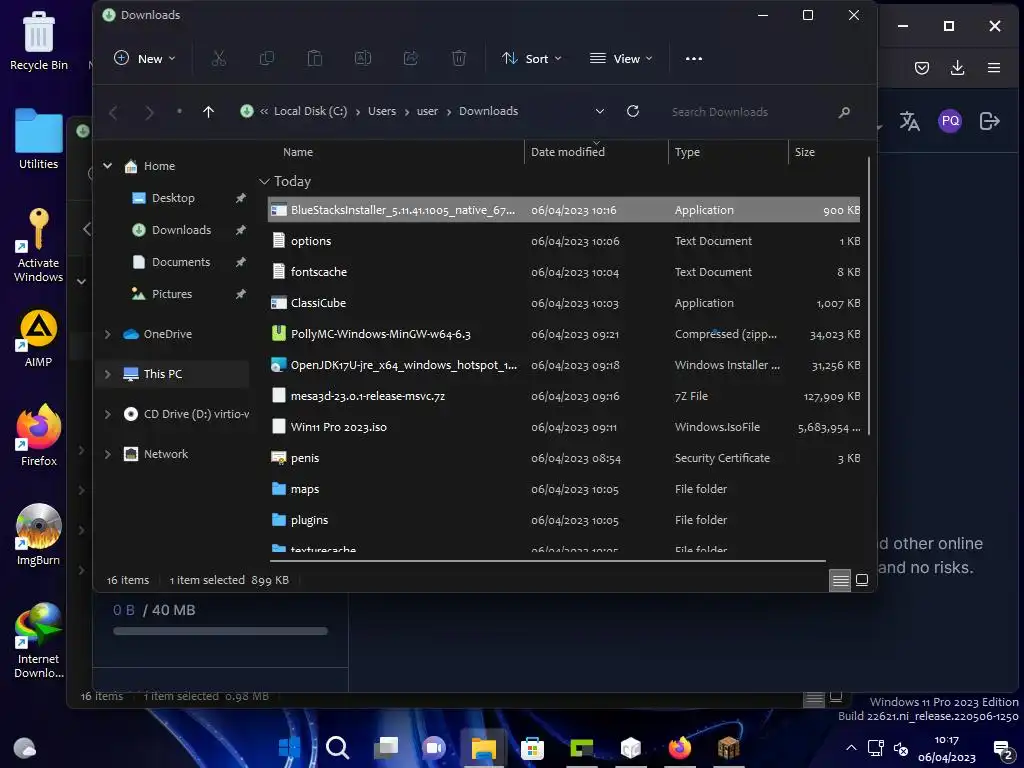The image size is (1024, 768).
Task: Click the PQ profile avatar
Action: (950, 121)
